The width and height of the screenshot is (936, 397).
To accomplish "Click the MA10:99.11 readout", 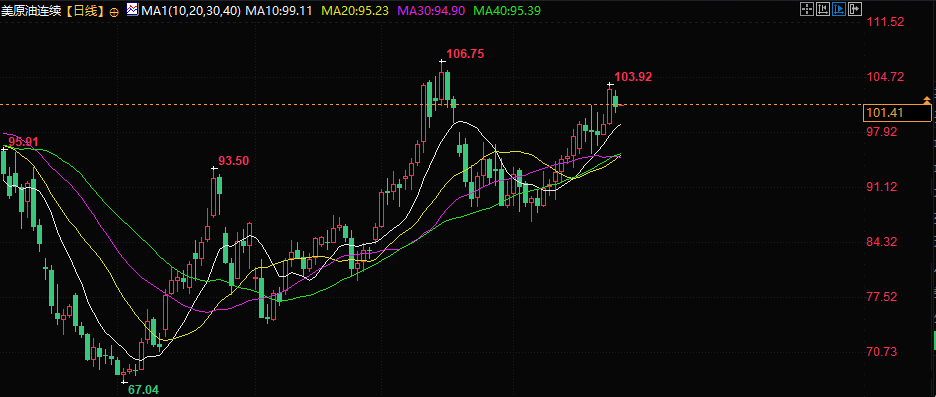I will (280, 10).
